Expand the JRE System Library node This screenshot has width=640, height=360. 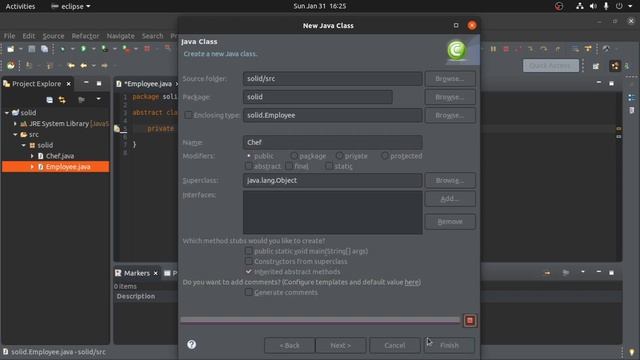click(x=15, y=124)
